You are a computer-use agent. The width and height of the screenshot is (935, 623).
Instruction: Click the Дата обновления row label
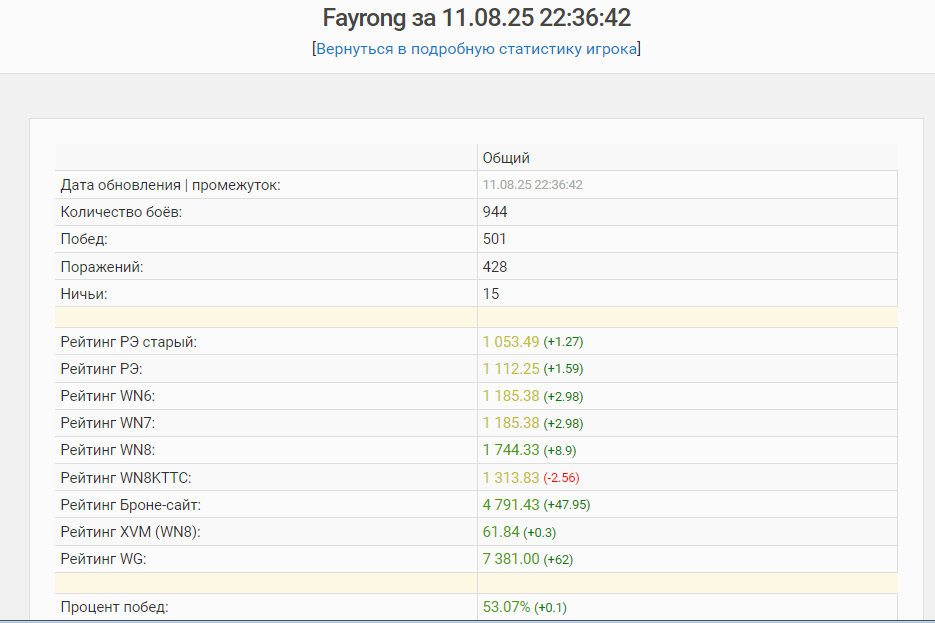click(x=170, y=185)
